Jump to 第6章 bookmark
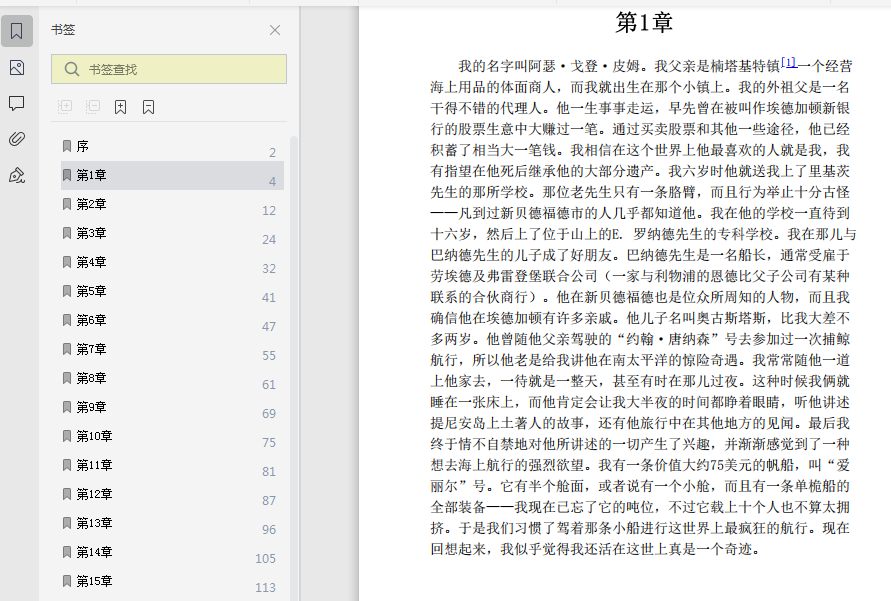 (x=172, y=320)
